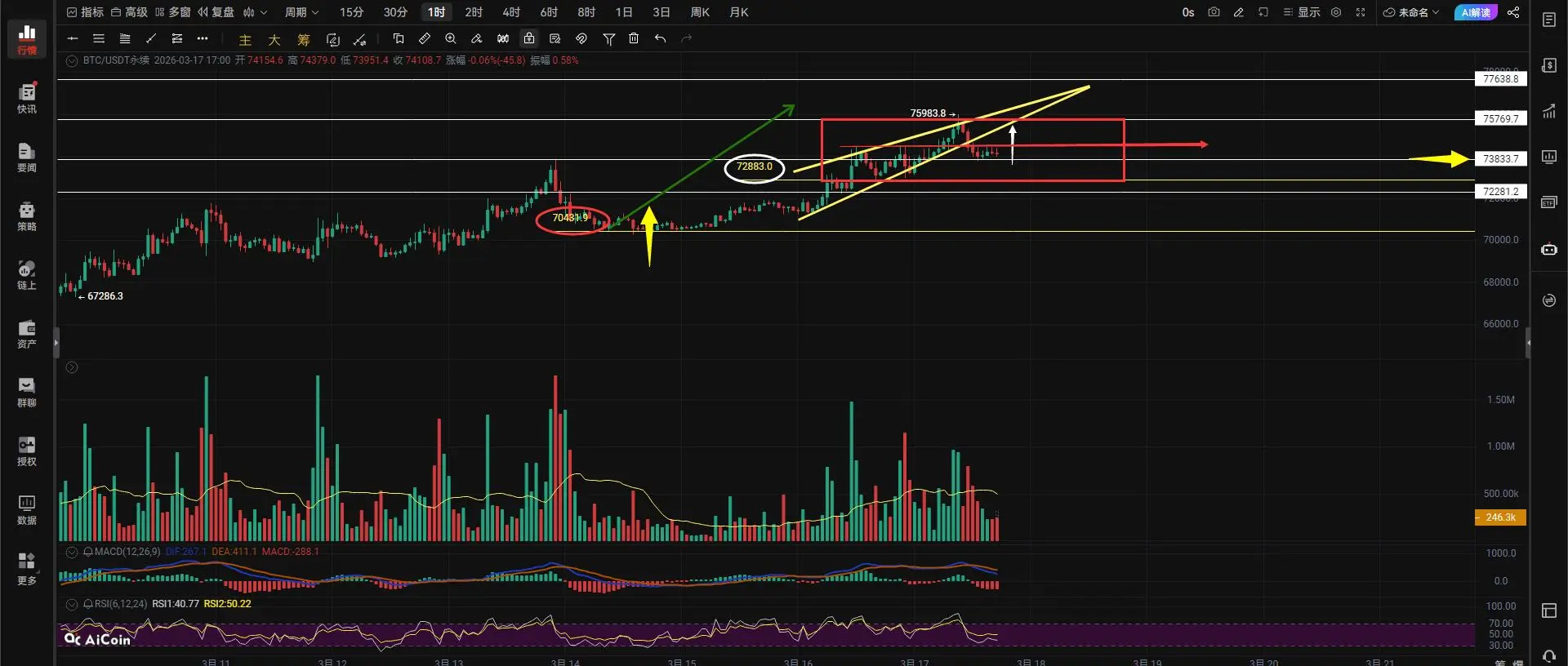This screenshot has width=1568, height=666.
Task: Open the 更多 more apps section
Action: (x=27, y=570)
